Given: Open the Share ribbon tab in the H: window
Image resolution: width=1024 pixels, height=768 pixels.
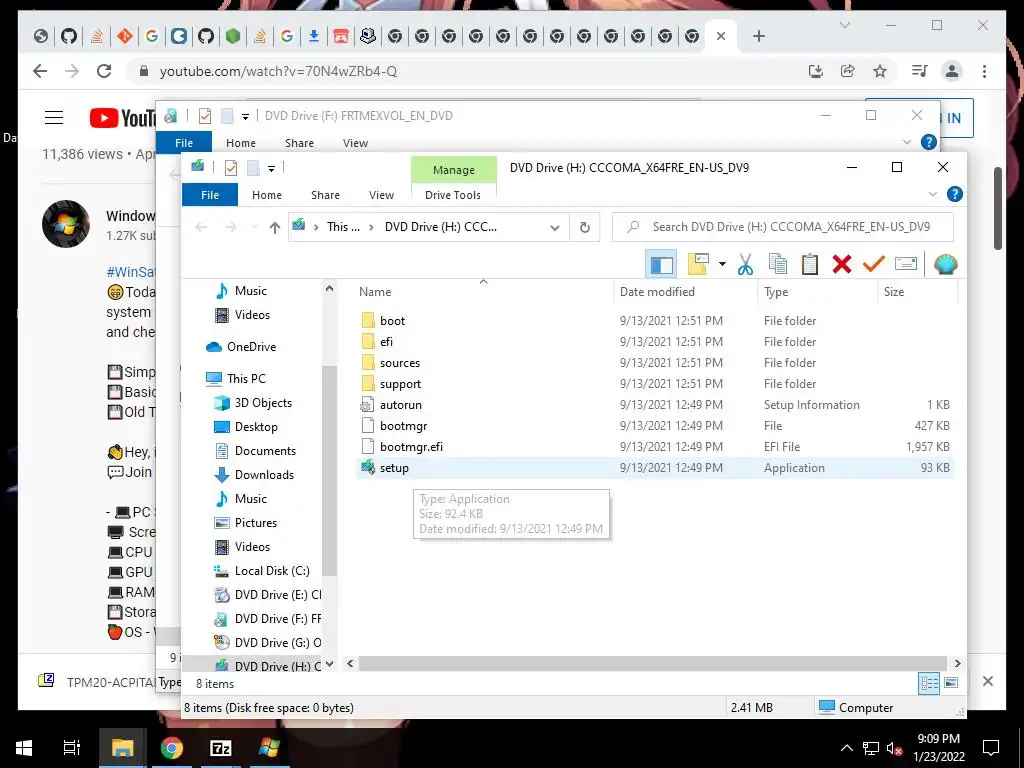Looking at the screenshot, I should (x=325, y=195).
